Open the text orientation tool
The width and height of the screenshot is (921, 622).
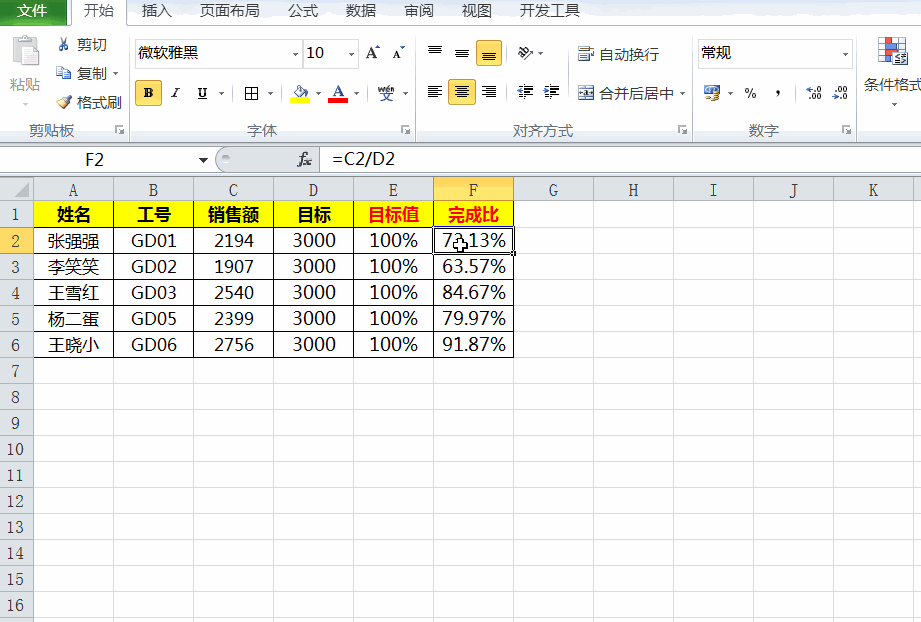pyautogui.click(x=525, y=53)
